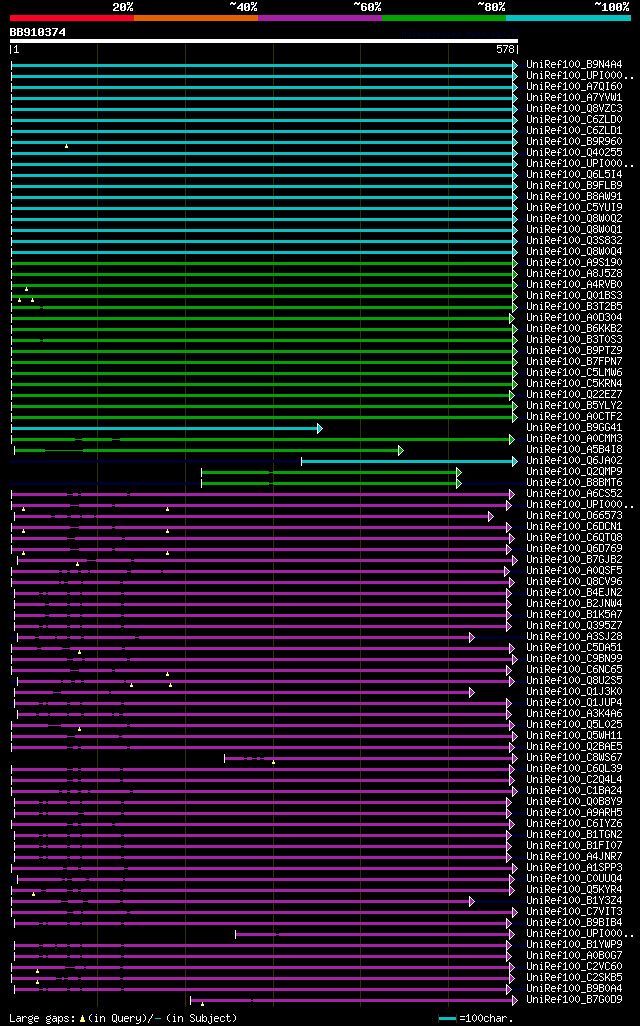Open hit UniRef100_Q3S832

tap(575, 240)
